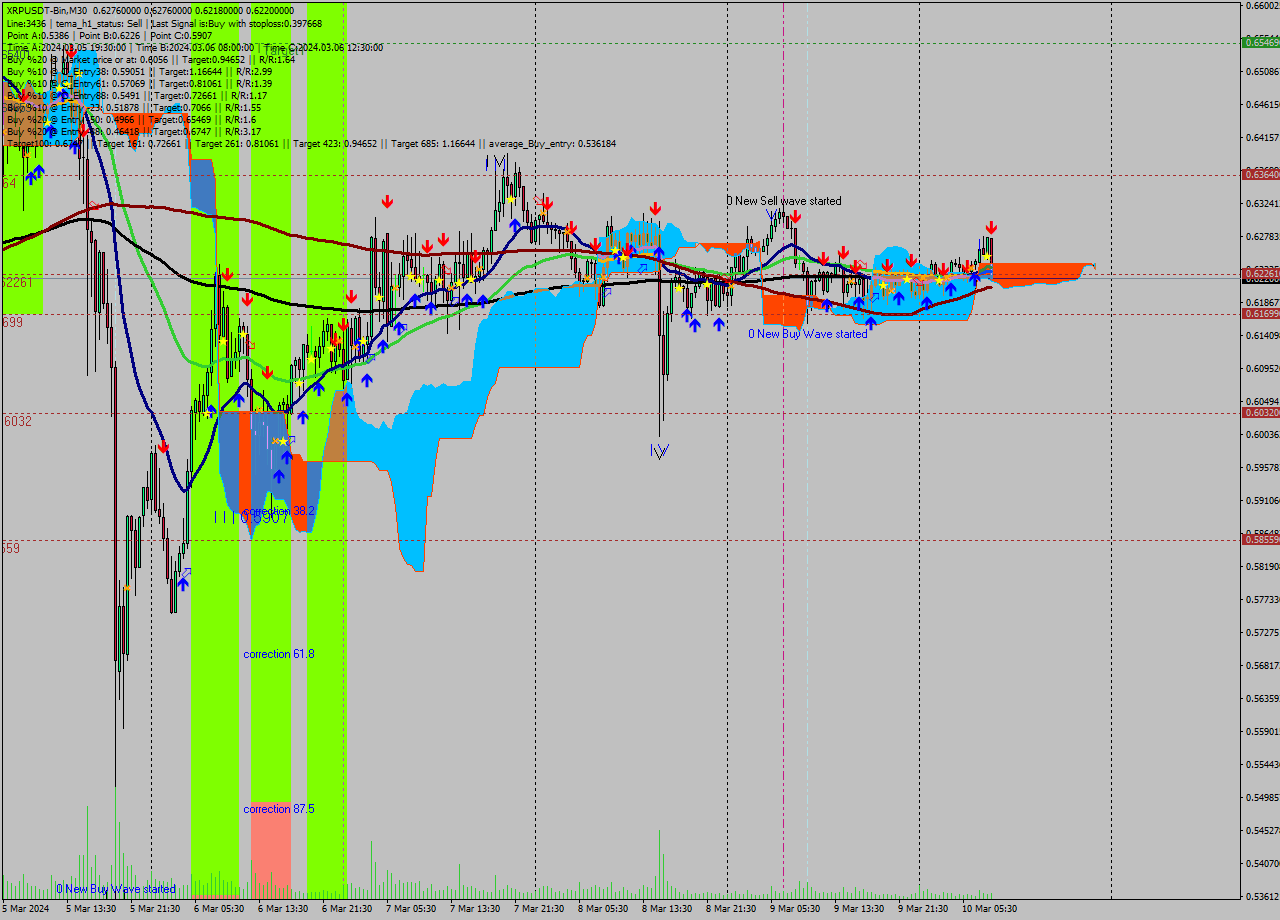Select the line with Target:0.94652 R/R:1.64
1280x920 pixels.
[151, 59]
